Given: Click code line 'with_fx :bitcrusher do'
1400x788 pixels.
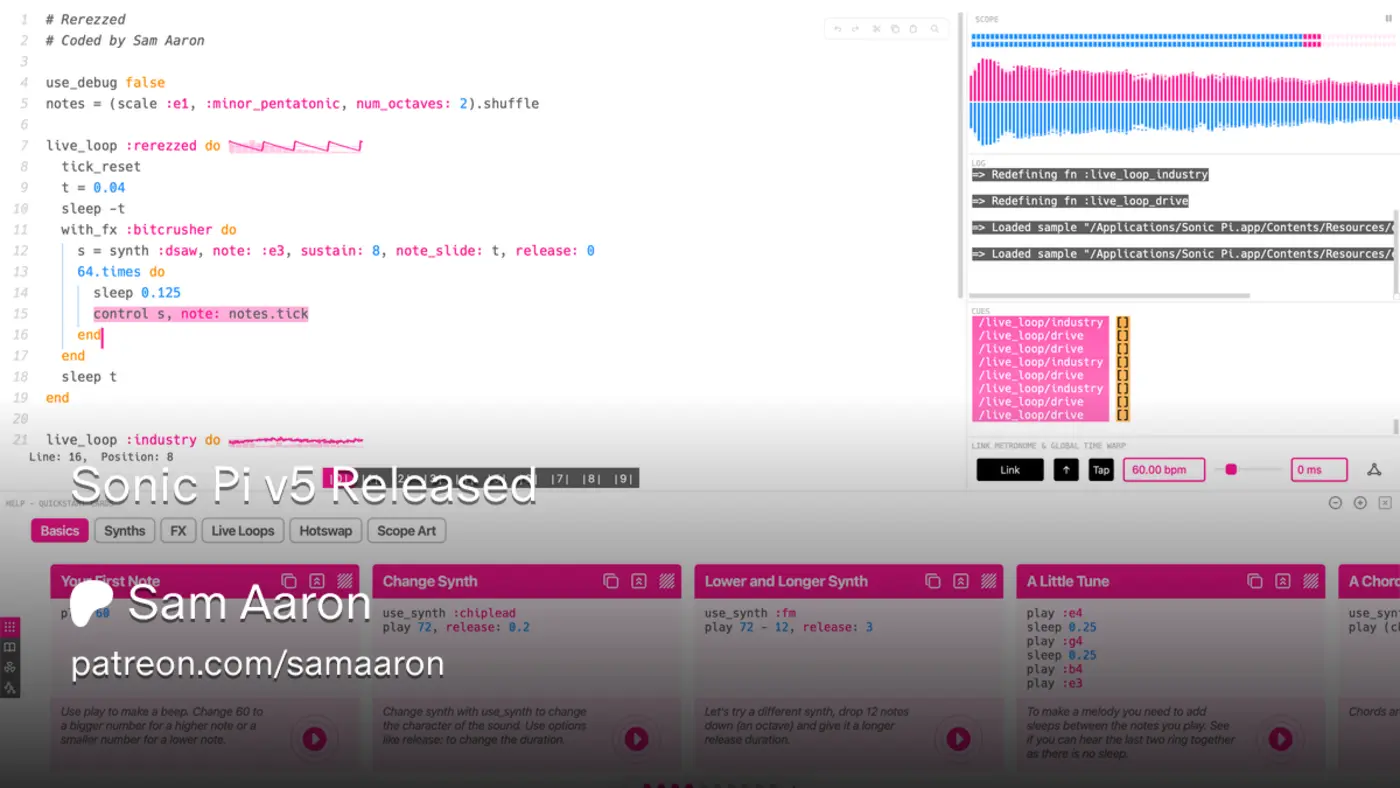Looking at the screenshot, I should click(x=149, y=230).
